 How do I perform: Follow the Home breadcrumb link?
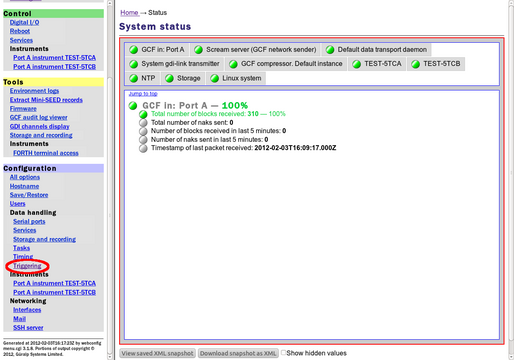(129, 13)
